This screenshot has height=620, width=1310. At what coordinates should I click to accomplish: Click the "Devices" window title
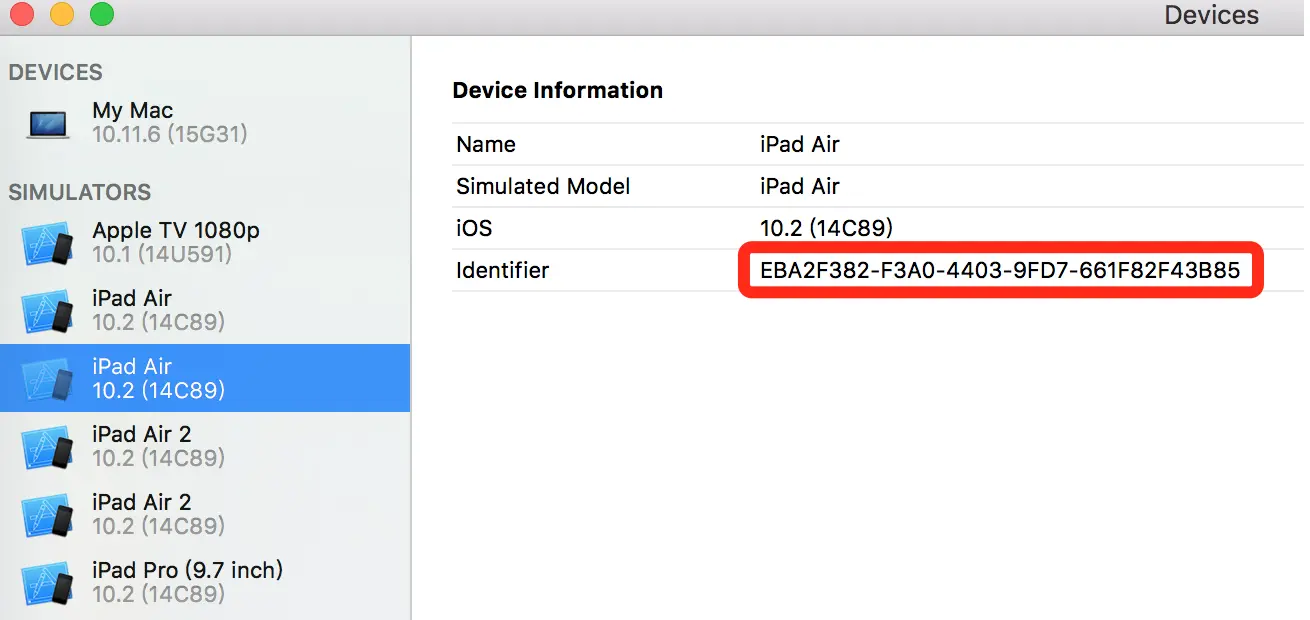[x=1212, y=15]
